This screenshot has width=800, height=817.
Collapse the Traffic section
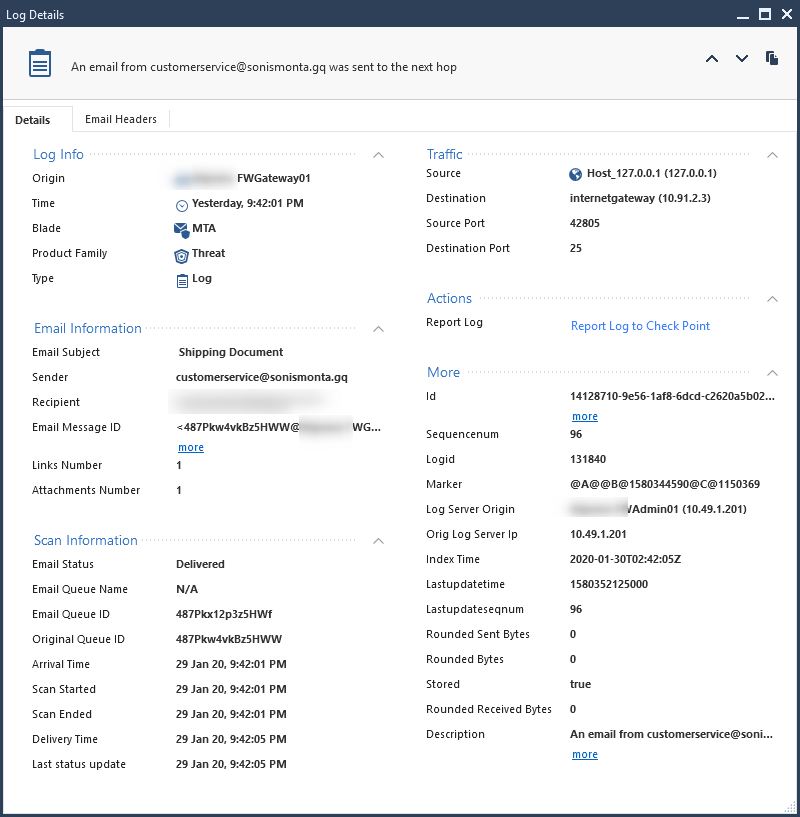772,155
